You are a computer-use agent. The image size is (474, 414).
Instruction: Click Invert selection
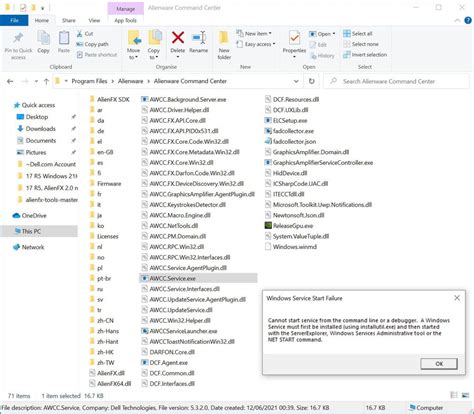pos(365,55)
